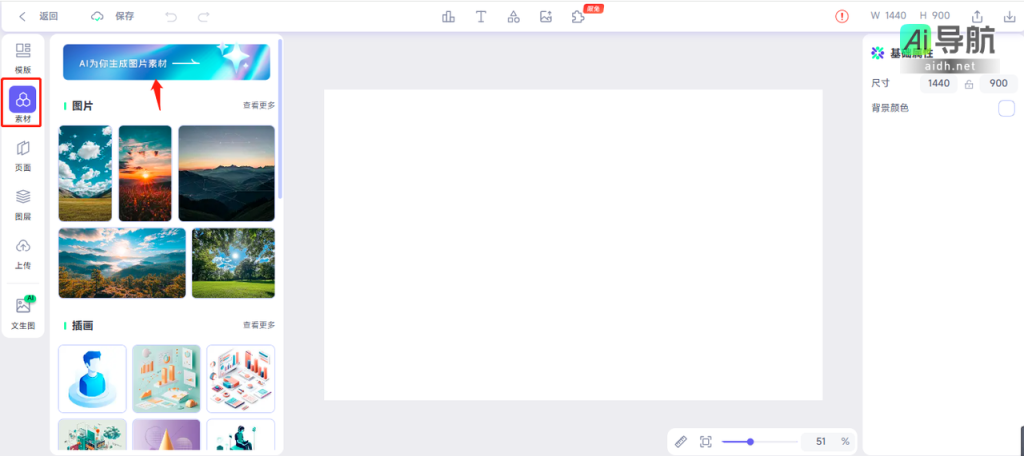Click the AI为你生成图片素材 banner

tap(166, 62)
